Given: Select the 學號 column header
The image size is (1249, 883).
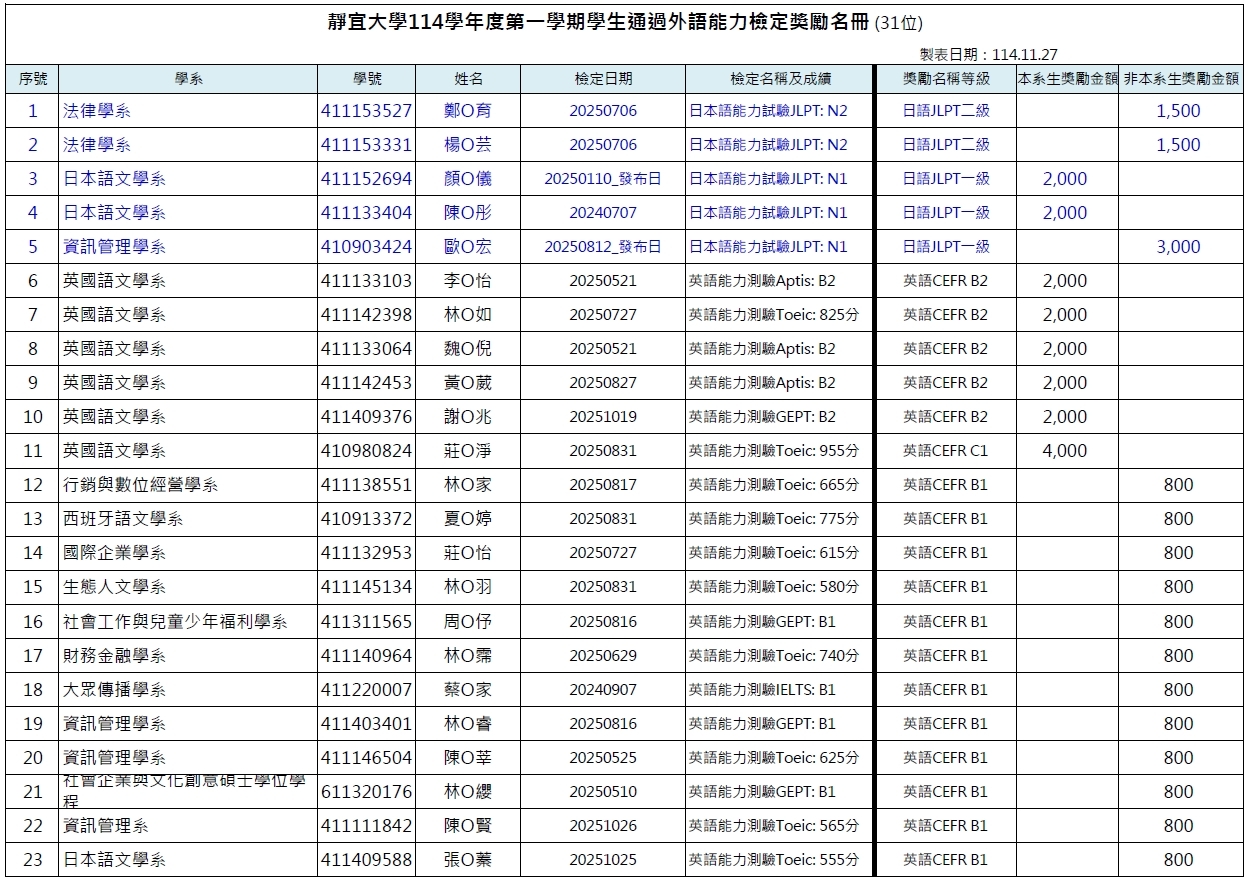Looking at the screenshot, I should coord(367,79).
